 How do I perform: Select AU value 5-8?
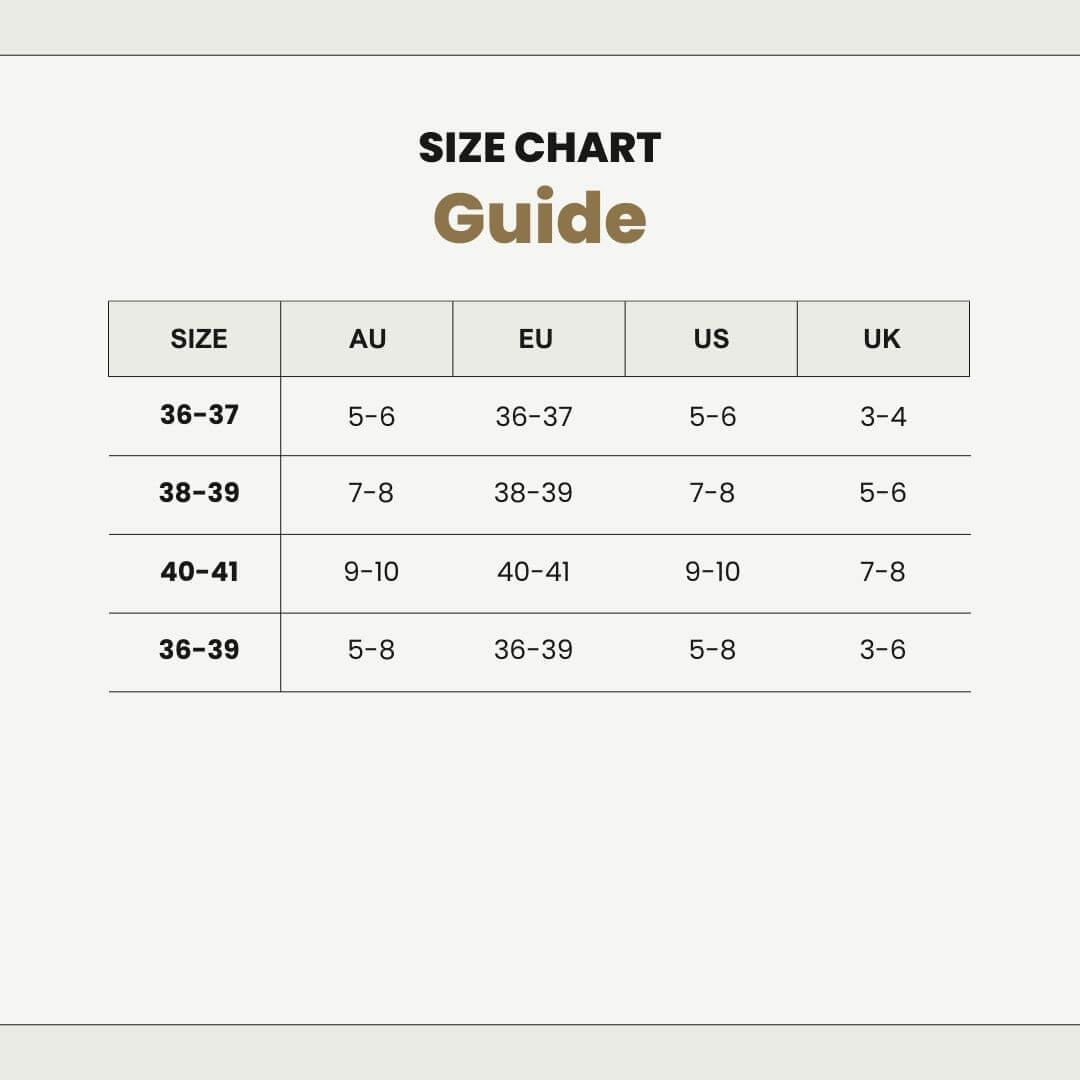tap(371, 649)
